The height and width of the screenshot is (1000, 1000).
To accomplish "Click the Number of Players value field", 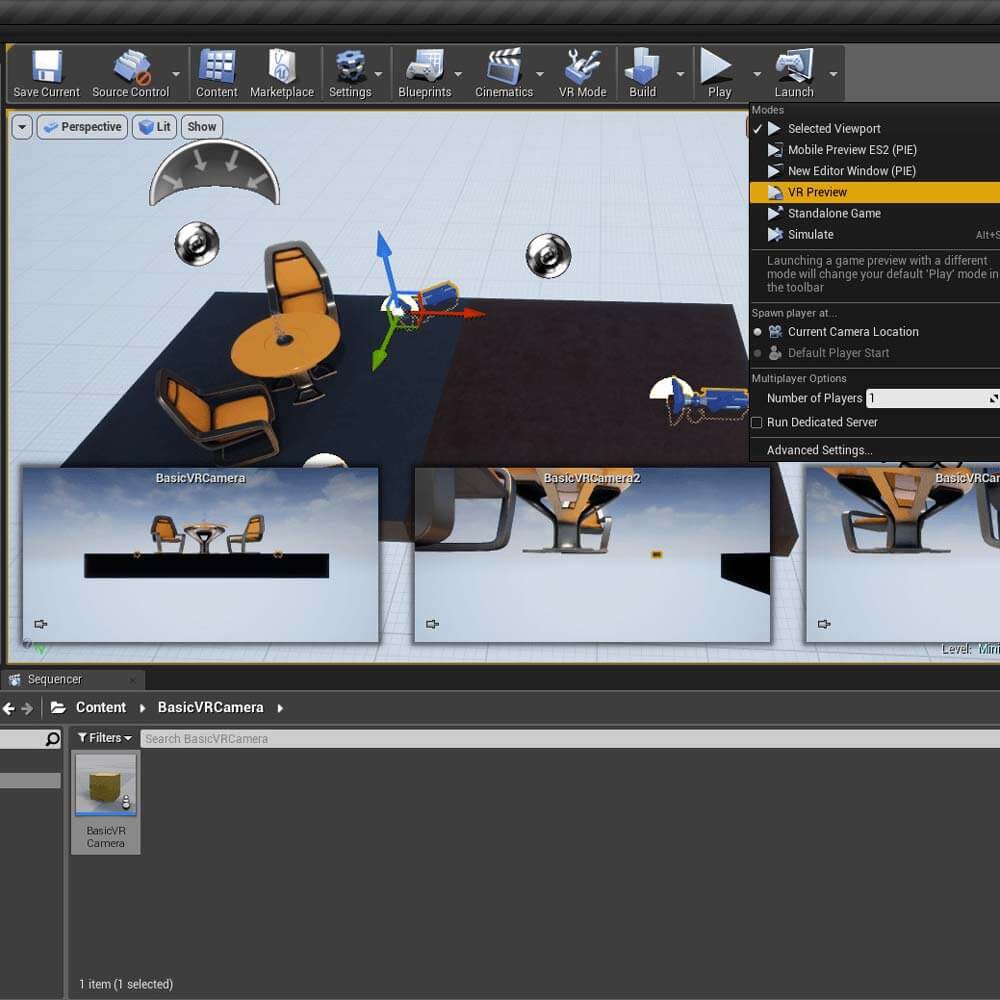I will (x=933, y=399).
